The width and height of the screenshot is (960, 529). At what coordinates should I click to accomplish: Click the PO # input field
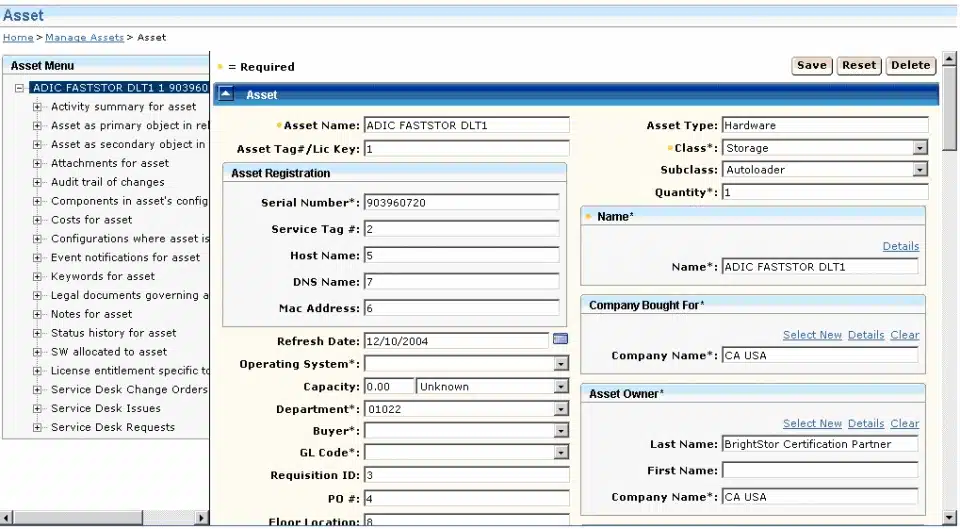(x=467, y=498)
